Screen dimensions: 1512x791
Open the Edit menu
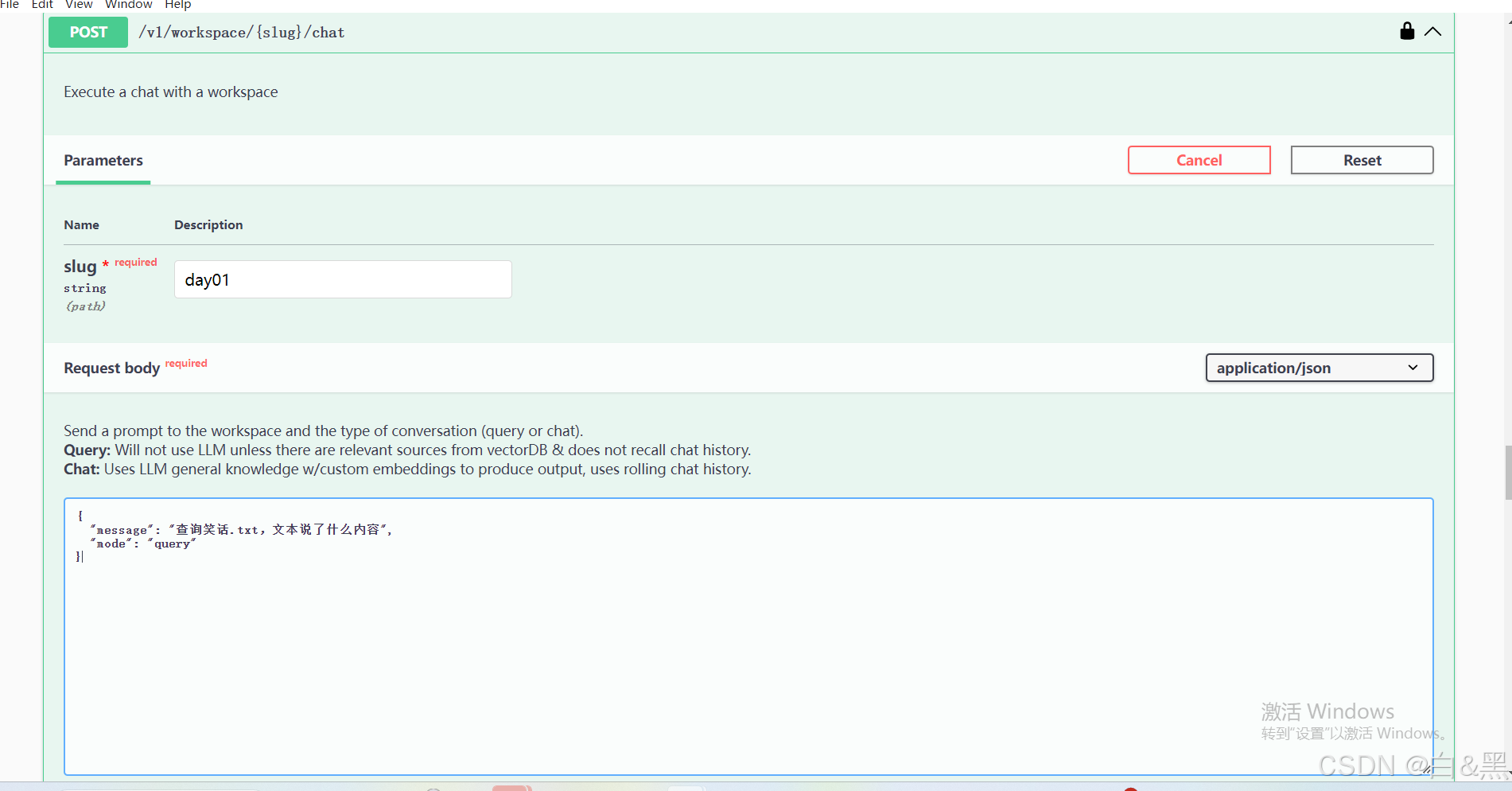coord(41,5)
